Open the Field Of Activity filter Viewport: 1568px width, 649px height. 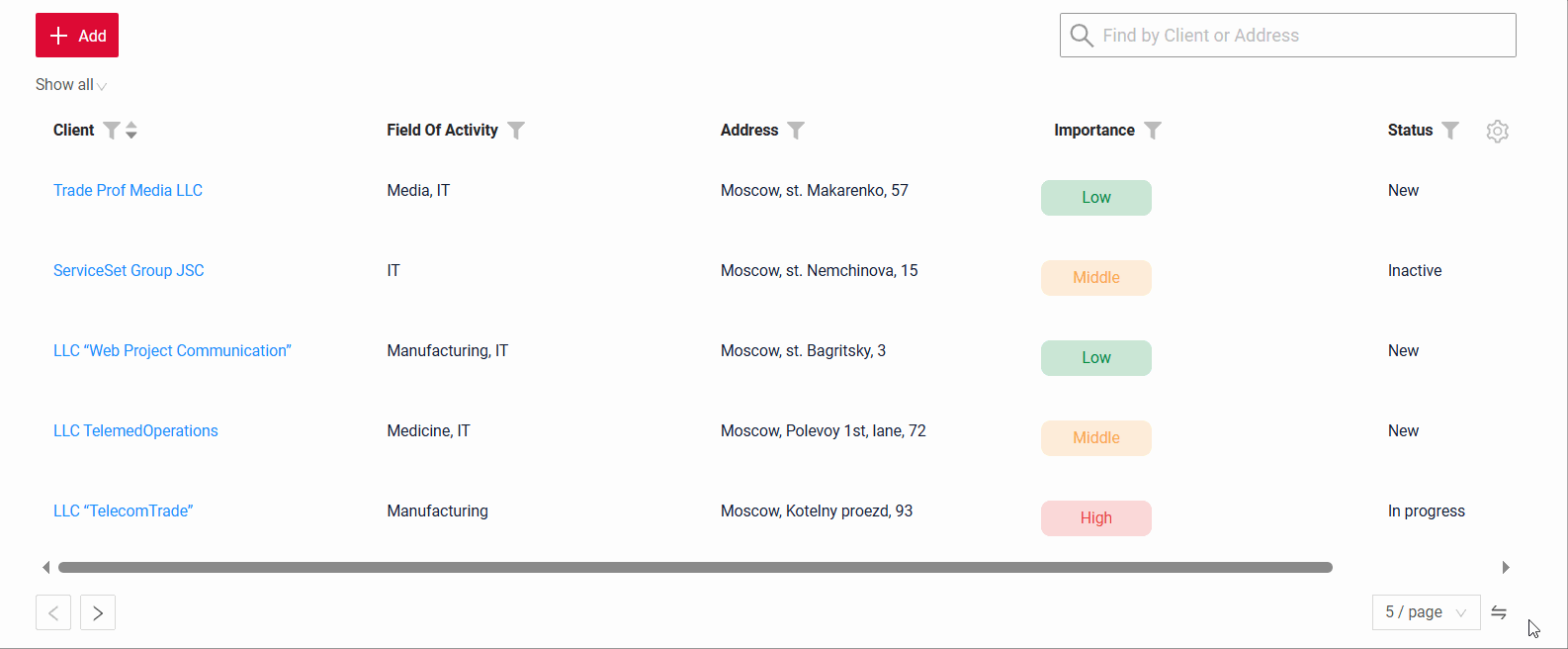pyautogui.click(x=516, y=131)
